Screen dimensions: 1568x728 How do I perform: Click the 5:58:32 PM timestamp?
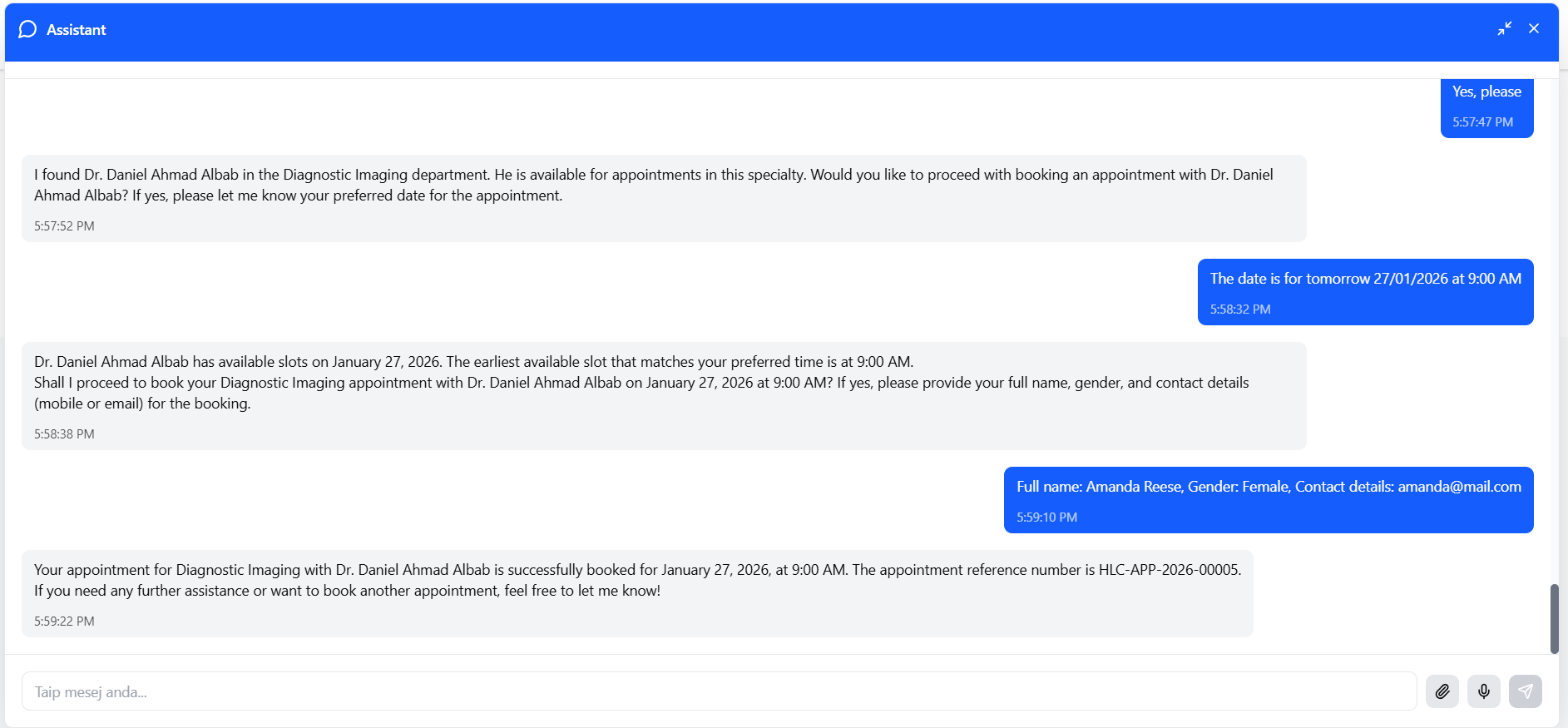pos(1239,310)
